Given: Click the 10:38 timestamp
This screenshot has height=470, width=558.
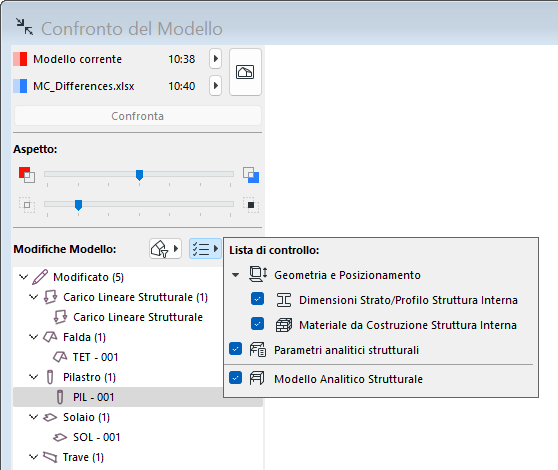Looking at the screenshot, I should tap(181, 59).
